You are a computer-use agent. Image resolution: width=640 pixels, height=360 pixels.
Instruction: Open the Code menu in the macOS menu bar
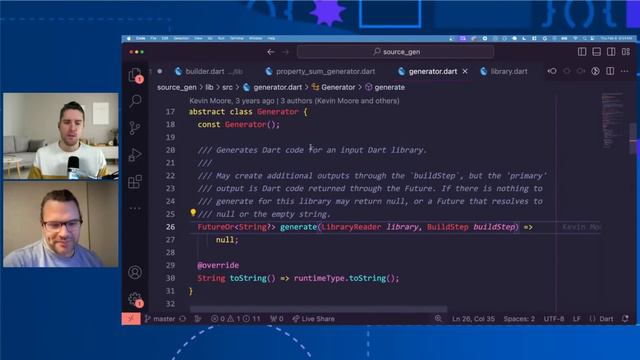coord(140,38)
